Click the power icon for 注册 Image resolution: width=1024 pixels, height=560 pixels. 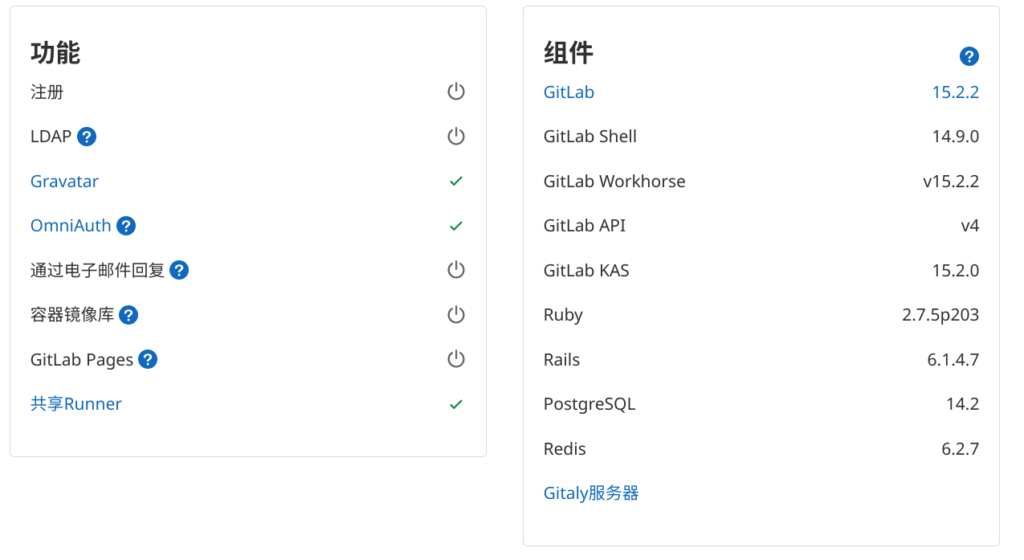[x=456, y=92]
